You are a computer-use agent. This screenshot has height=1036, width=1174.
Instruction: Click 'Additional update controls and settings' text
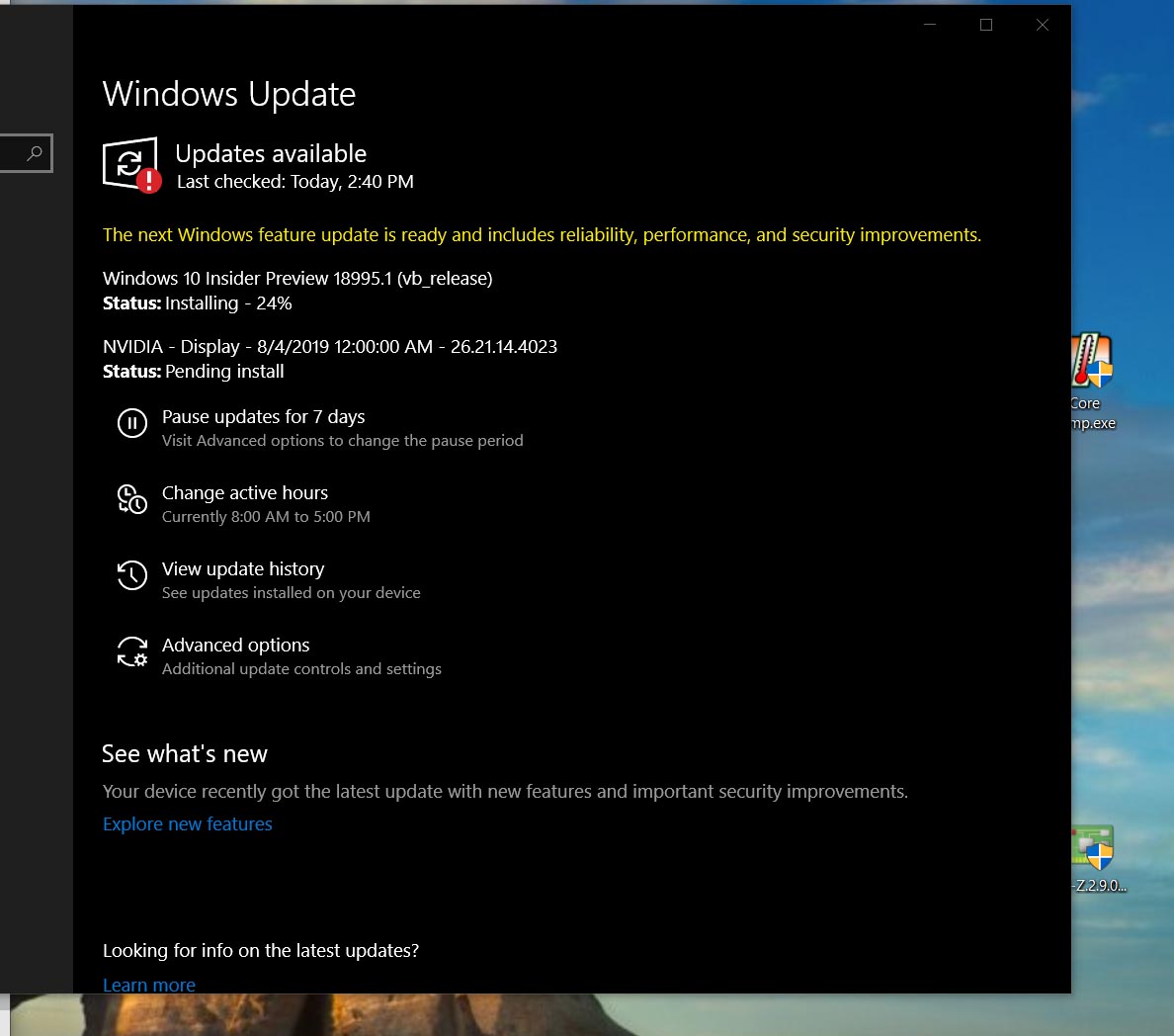tap(301, 668)
